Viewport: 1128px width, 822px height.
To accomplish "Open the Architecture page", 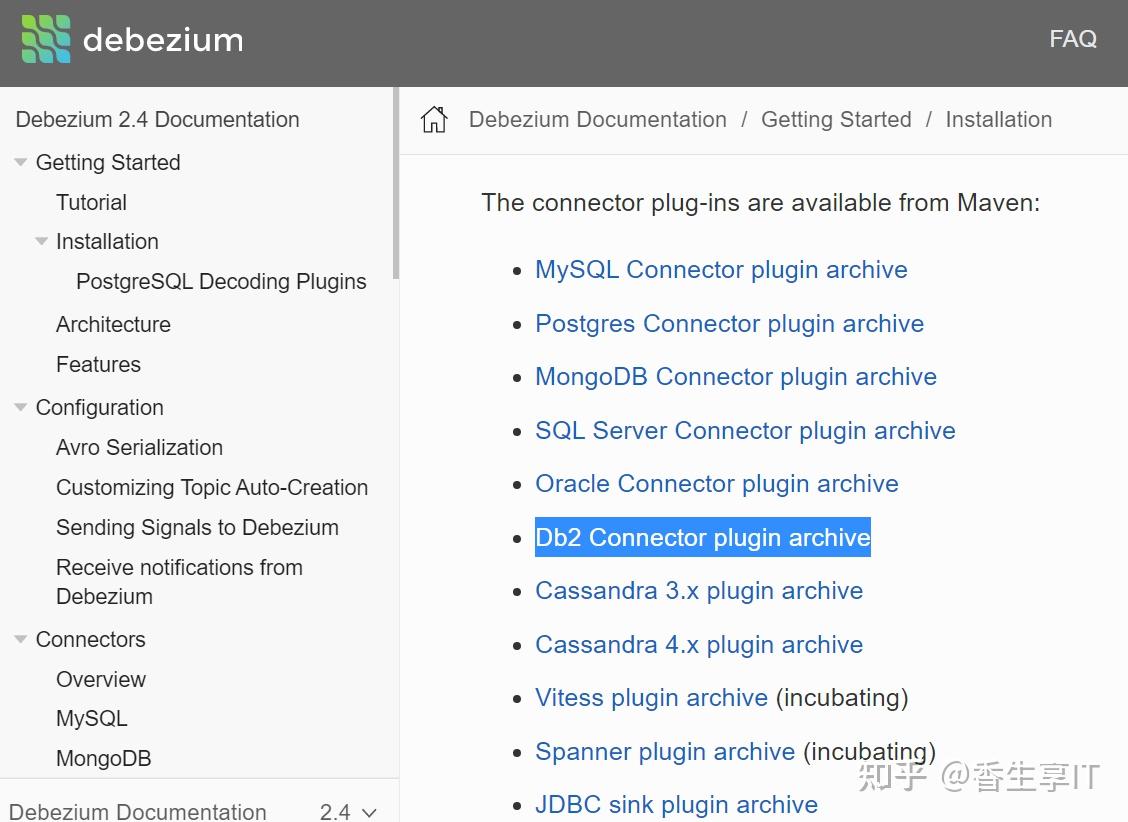I will coord(113,324).
